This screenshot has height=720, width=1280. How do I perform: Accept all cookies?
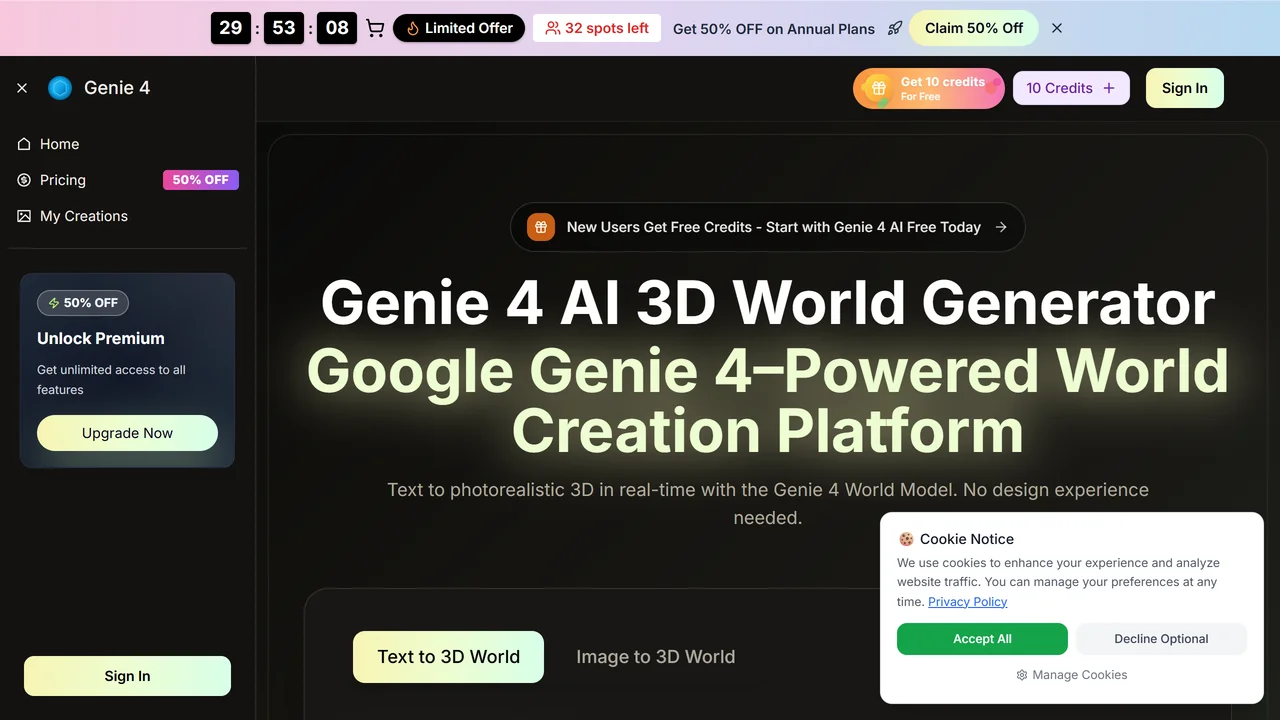click(982, 639)
